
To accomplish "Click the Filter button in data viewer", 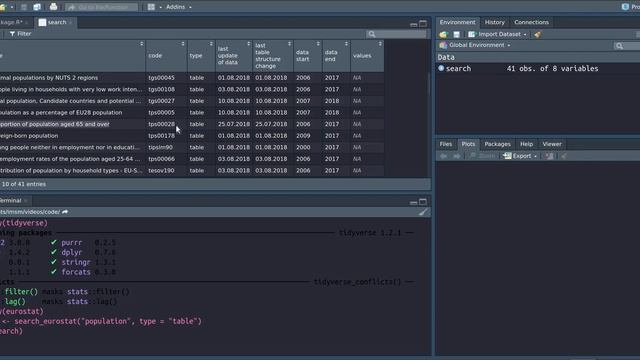I will [20, 34].
